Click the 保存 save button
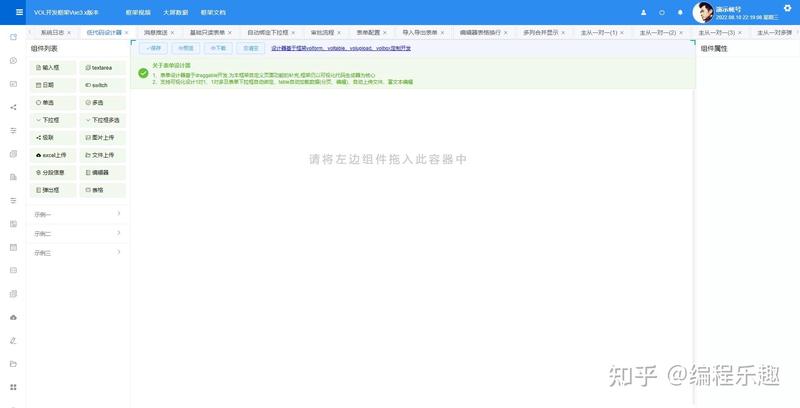Viewport: 800px width, 408px height. [153, 48]
